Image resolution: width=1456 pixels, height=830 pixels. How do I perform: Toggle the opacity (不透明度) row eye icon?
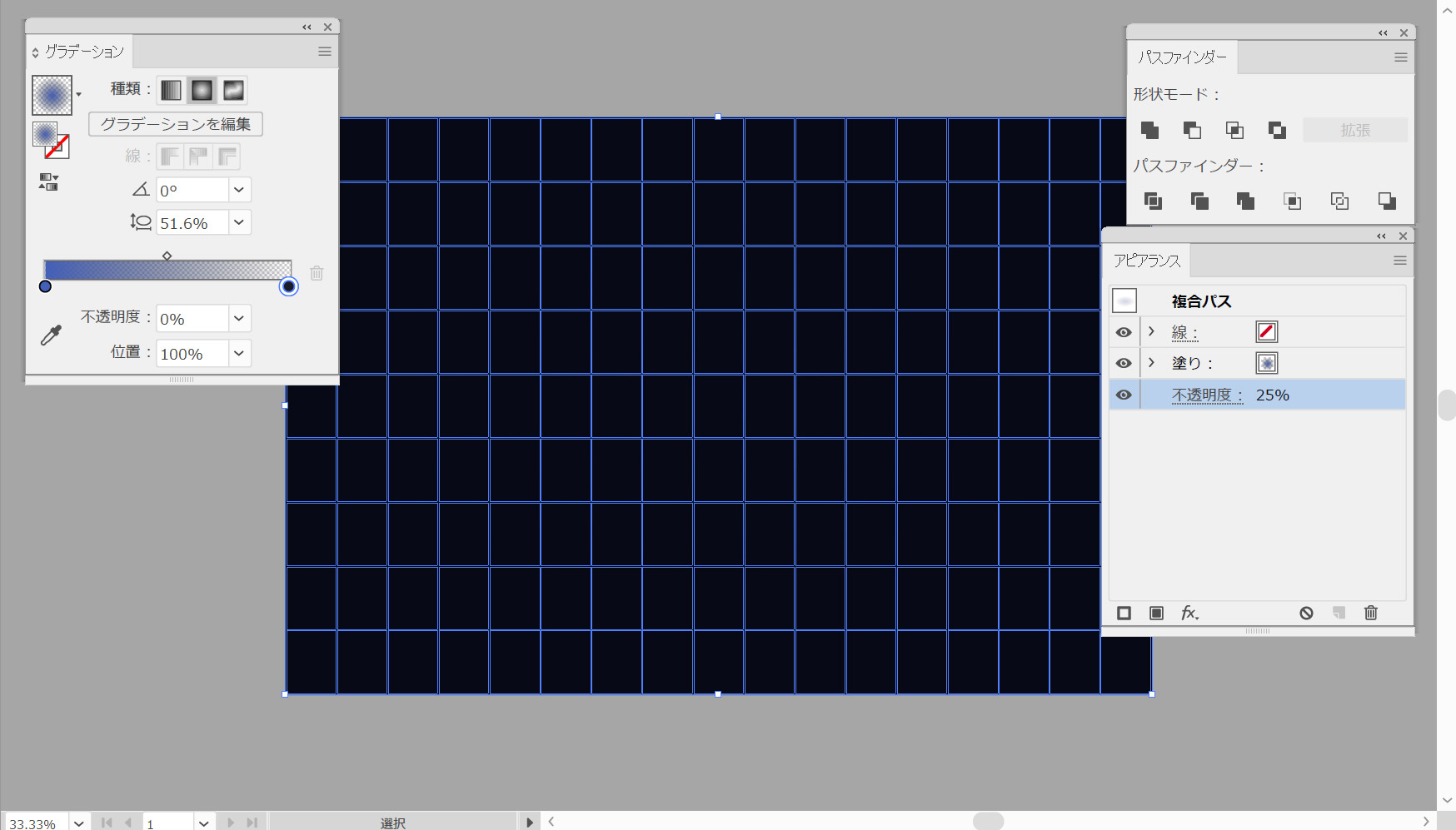coord(1124,395)
